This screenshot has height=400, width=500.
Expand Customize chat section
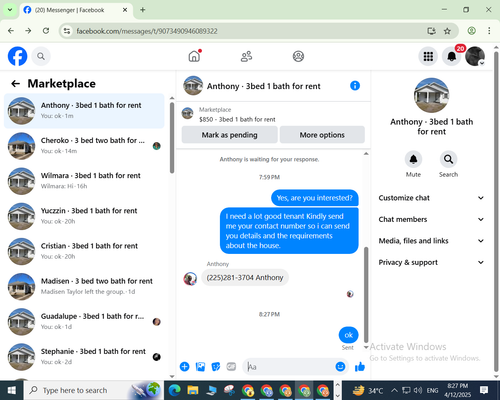pyautogui.click(x=431, y=198)
